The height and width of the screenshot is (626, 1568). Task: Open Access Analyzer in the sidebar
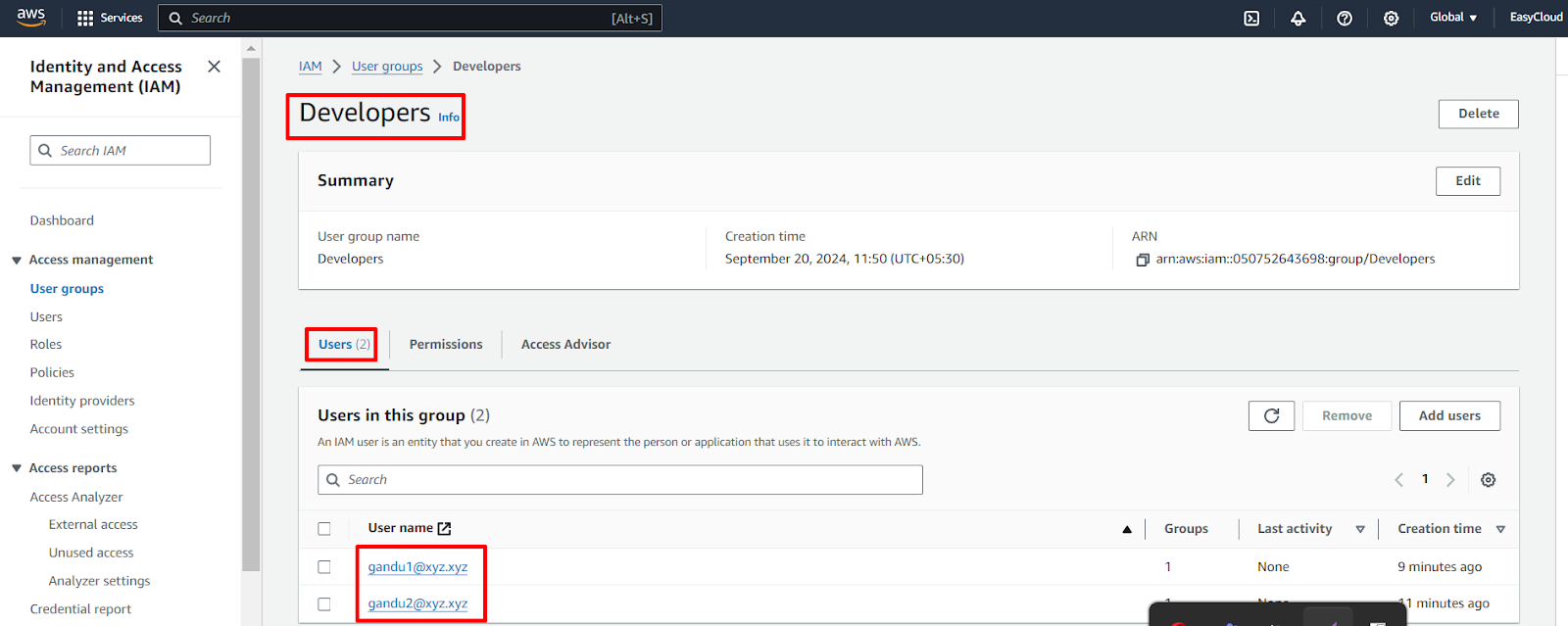click(x=76, y=497)
